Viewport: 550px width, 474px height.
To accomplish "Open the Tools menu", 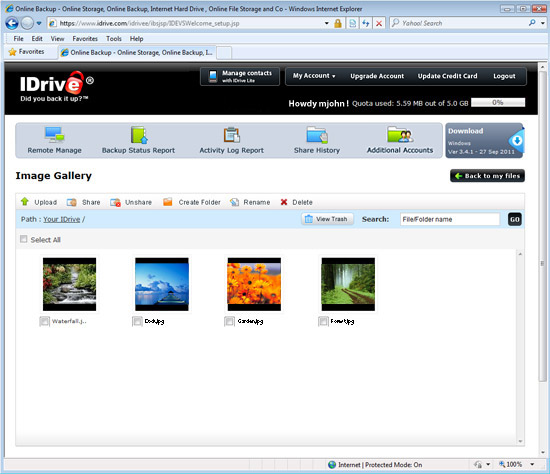I will [114, 39].
